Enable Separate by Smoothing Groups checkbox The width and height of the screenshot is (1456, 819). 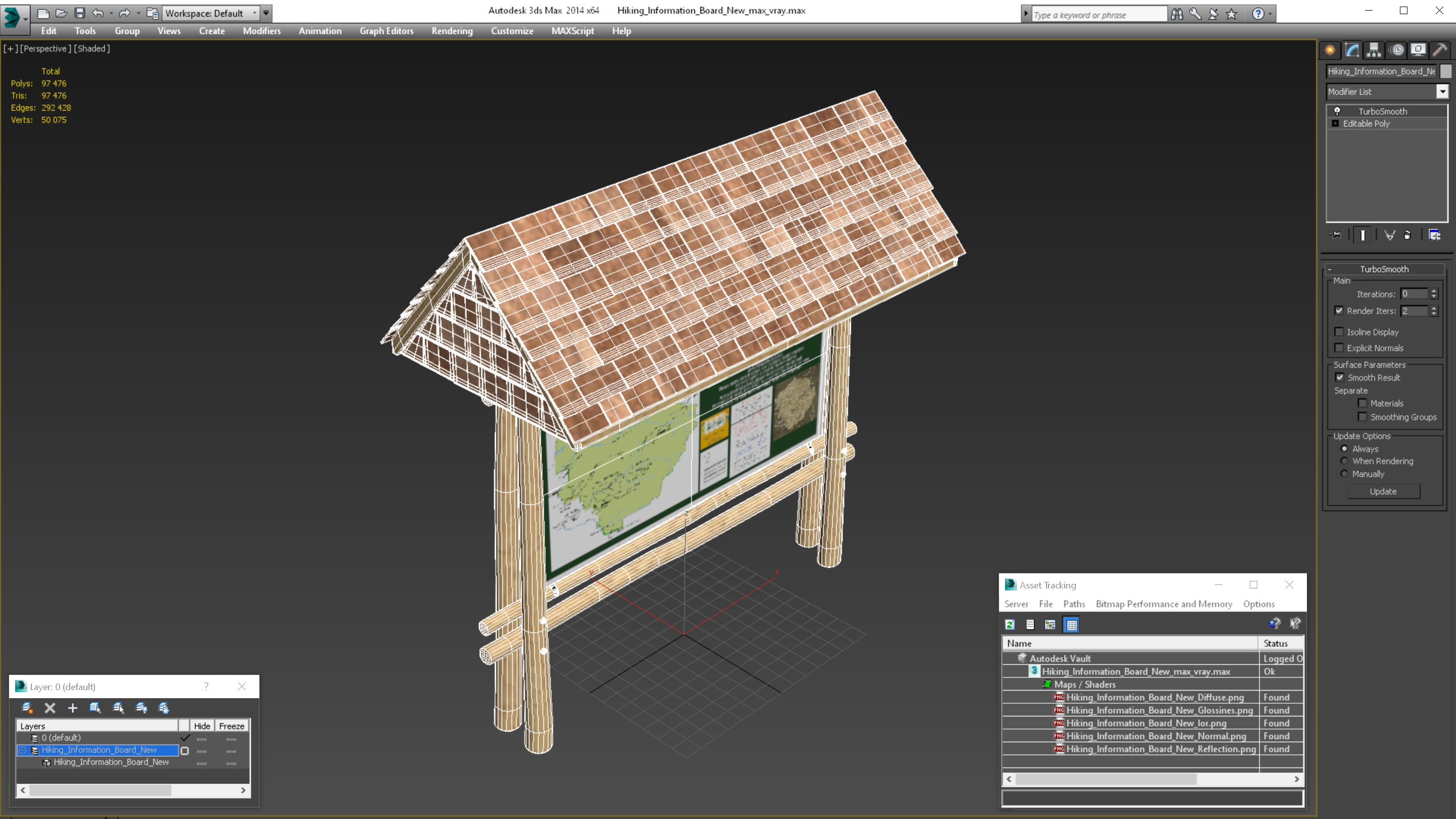tap(1362, 417)
